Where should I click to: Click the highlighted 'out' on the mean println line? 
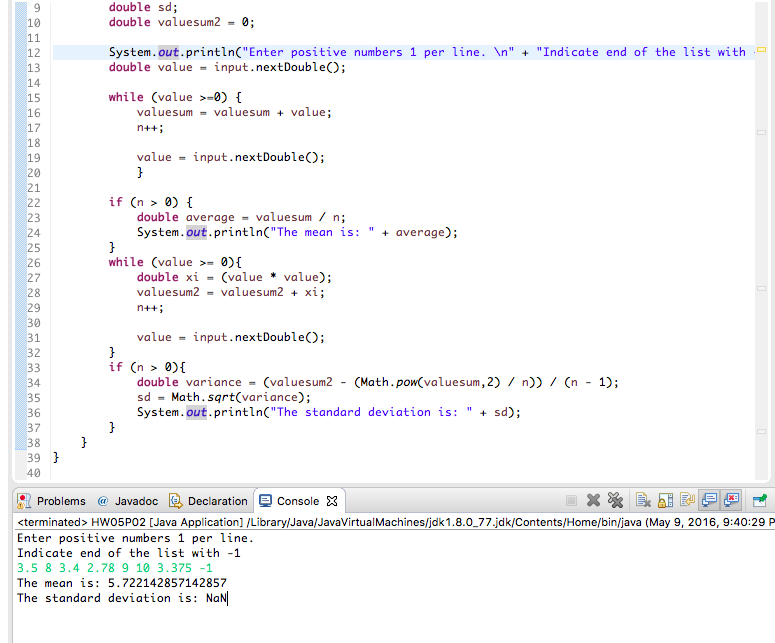tap(195, 232)
